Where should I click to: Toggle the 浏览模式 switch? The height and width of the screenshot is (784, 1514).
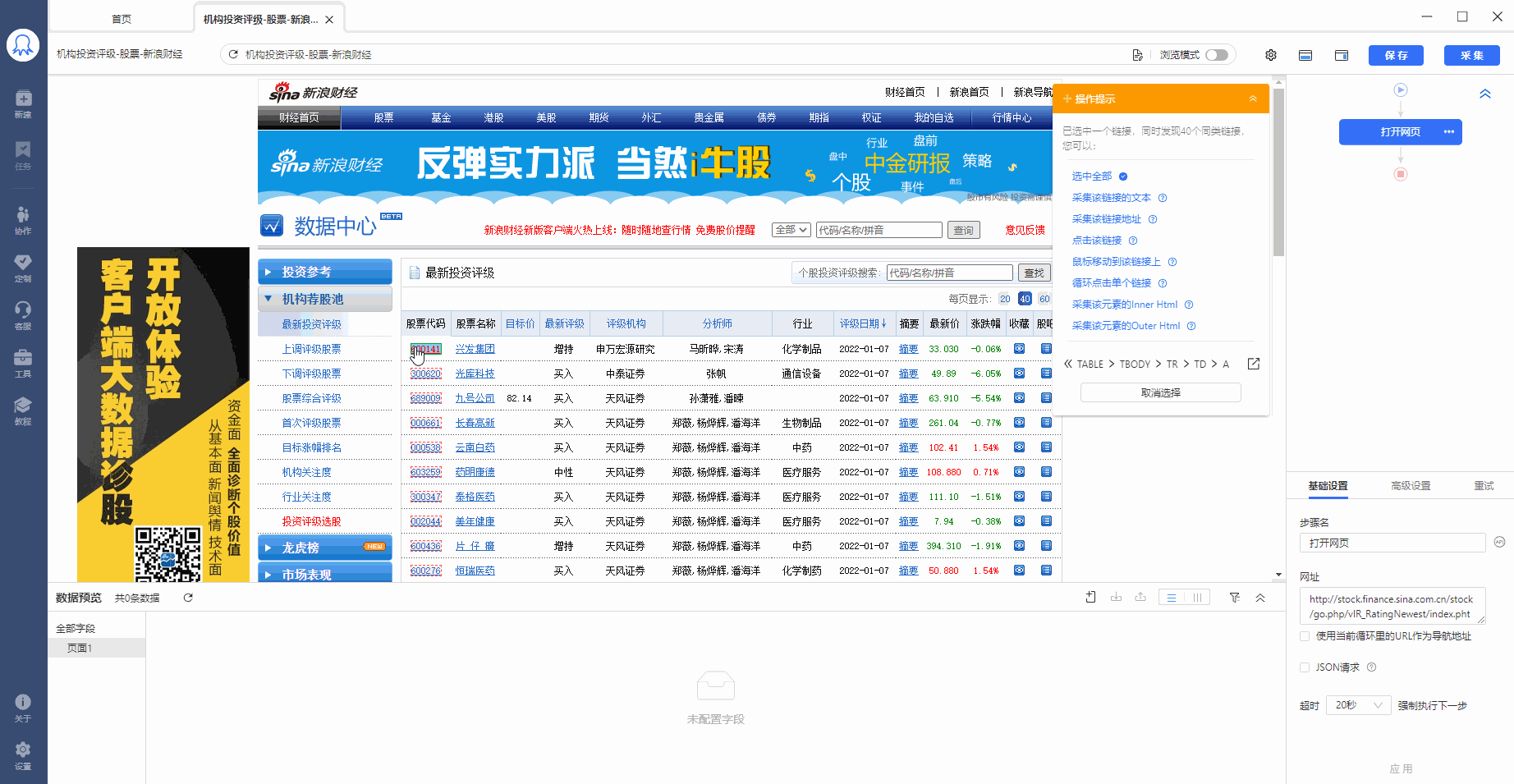1217,55
